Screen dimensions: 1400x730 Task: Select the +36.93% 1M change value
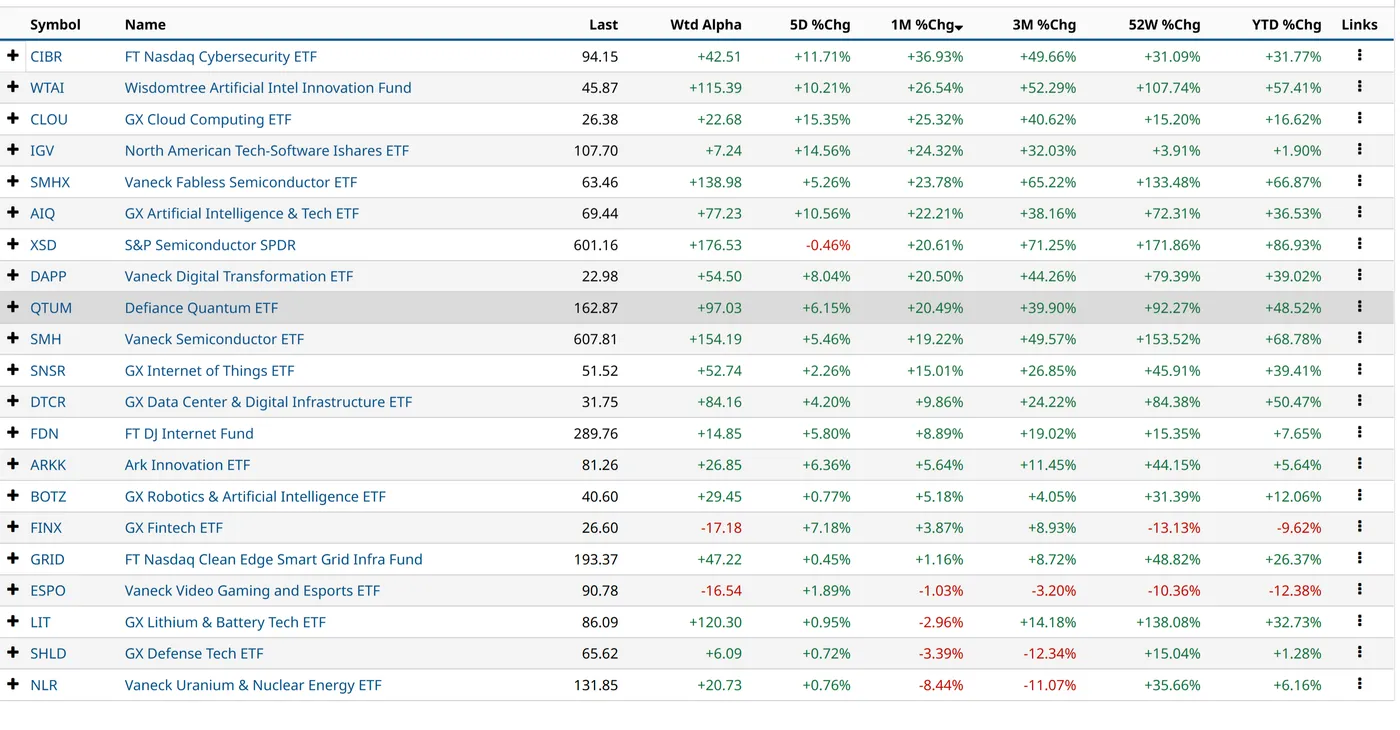[935, 56]
